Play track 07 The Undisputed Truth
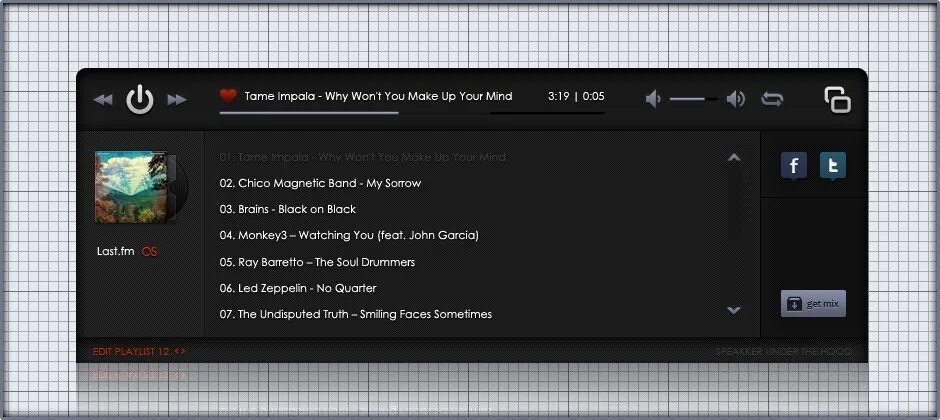The image size is (940, 420). (355, 314)
